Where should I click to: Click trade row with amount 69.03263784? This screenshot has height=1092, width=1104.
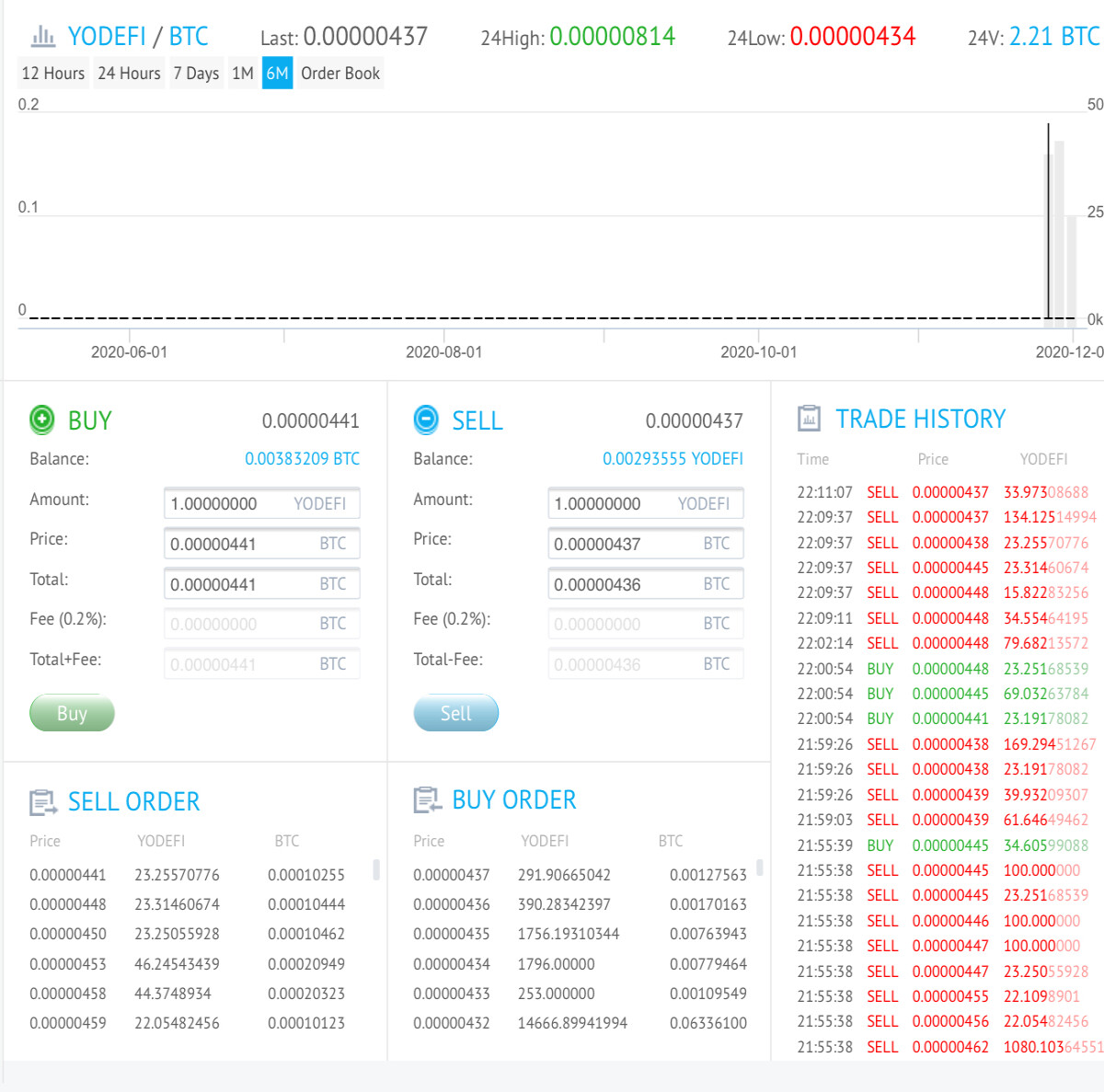[943, 694]
